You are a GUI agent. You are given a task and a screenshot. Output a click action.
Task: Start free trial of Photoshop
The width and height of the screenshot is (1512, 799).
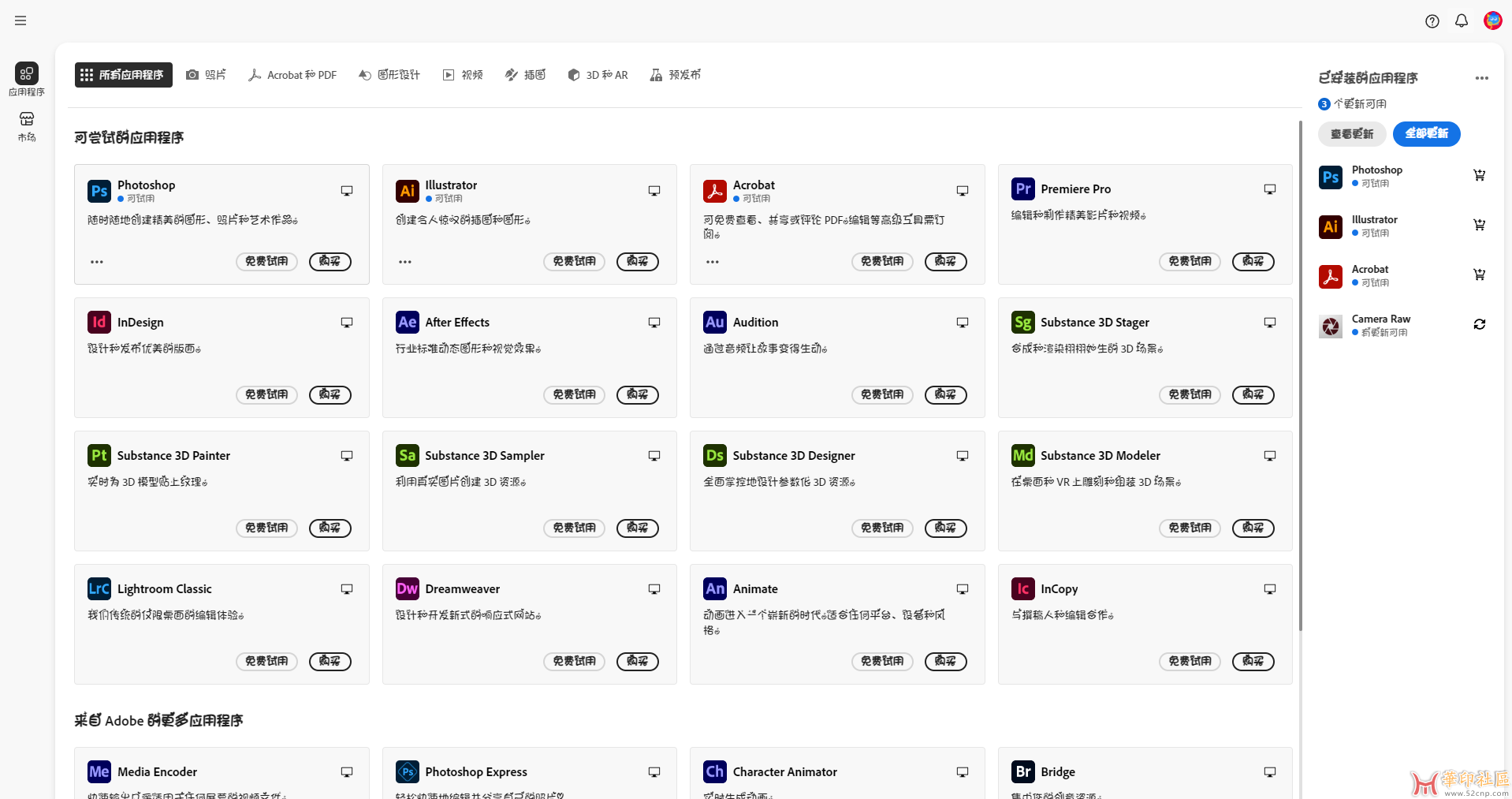point(266,261)
